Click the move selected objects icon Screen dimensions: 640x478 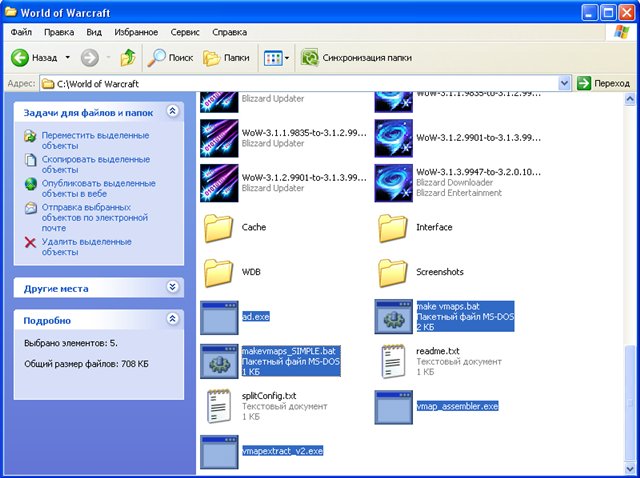30,136
